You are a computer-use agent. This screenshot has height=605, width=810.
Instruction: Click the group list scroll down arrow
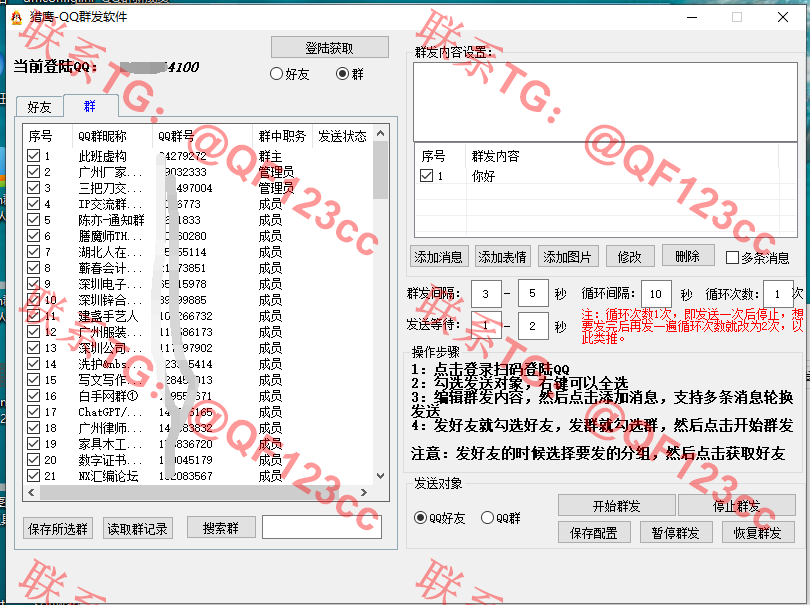[x=381, y=476]
